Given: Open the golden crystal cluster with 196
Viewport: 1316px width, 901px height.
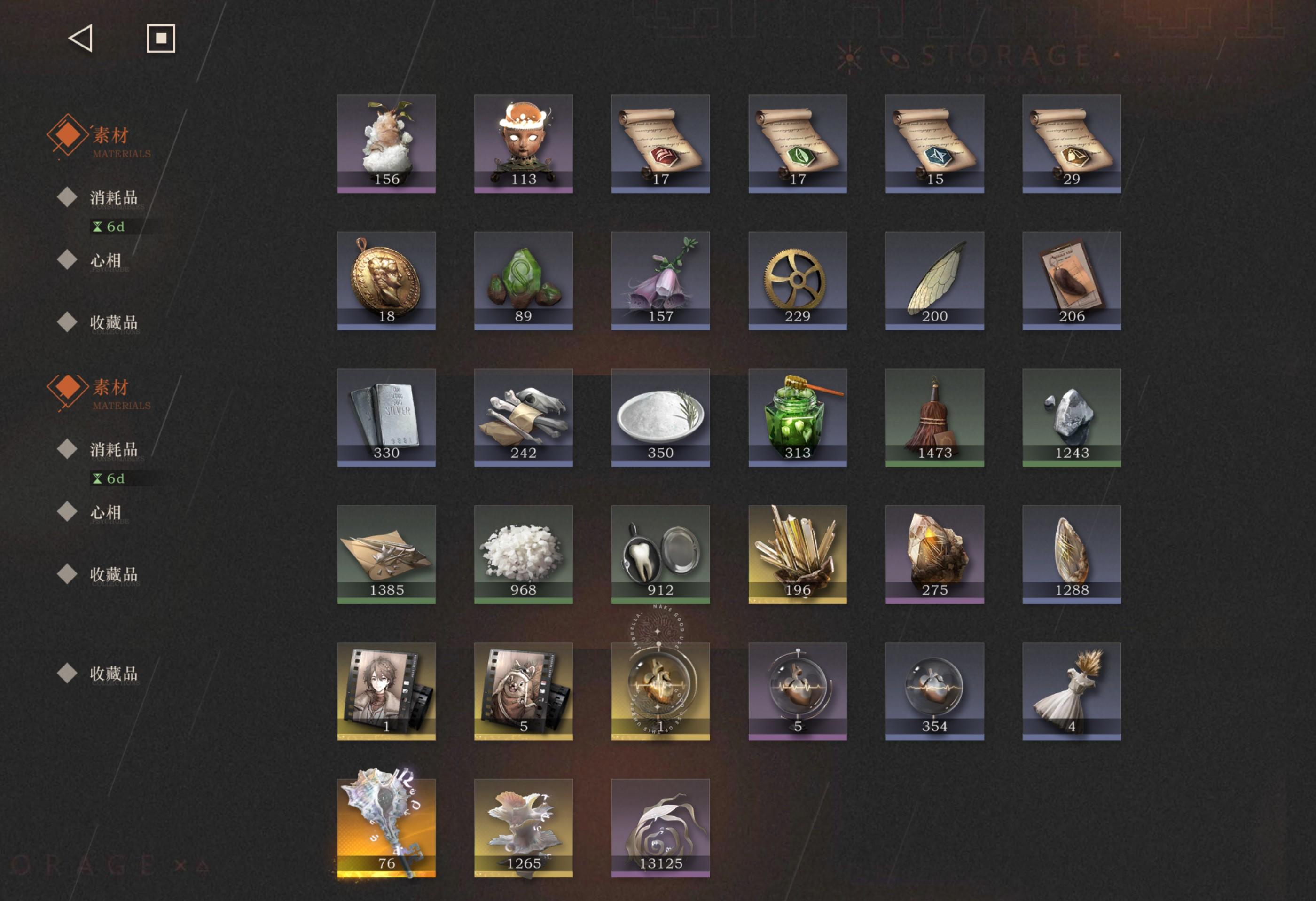Looking at the screenshot, I should [797, 555].
